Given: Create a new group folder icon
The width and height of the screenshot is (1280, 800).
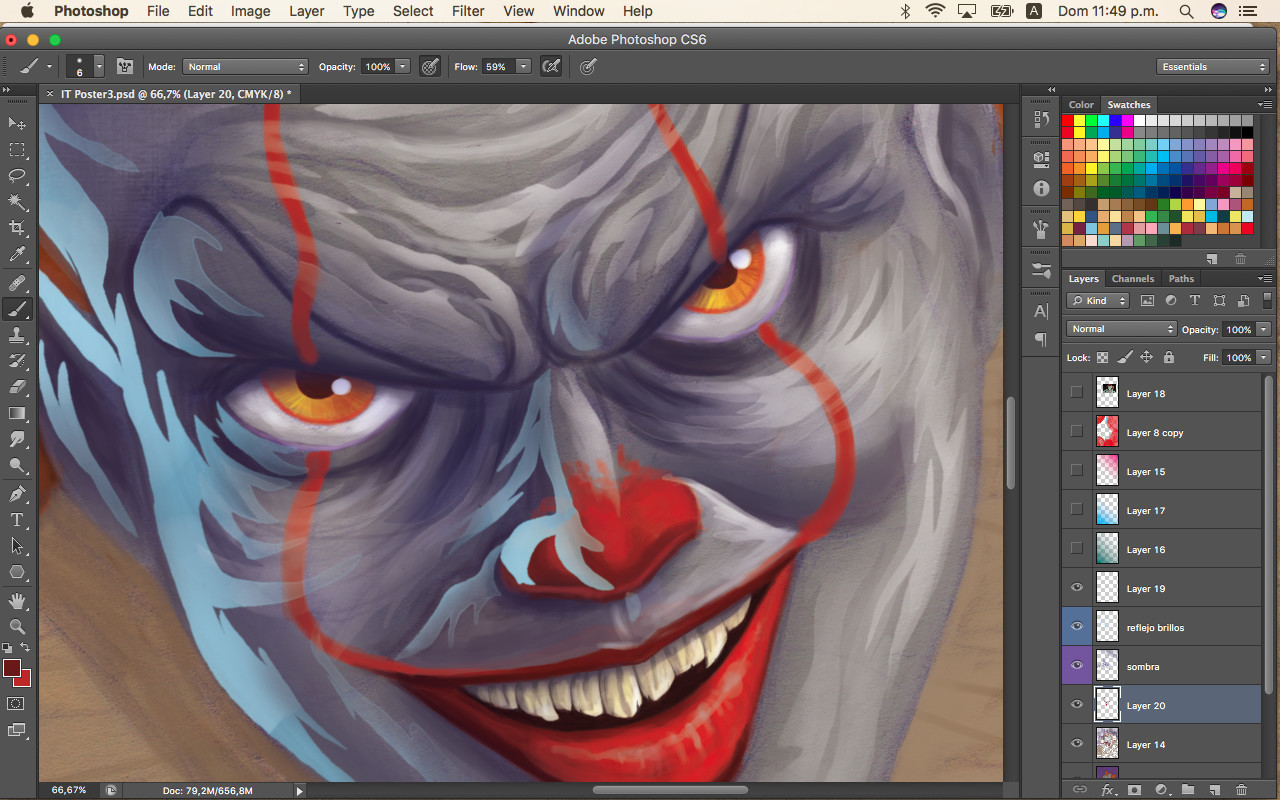Looking at the screenshot, I should 1188,790.
